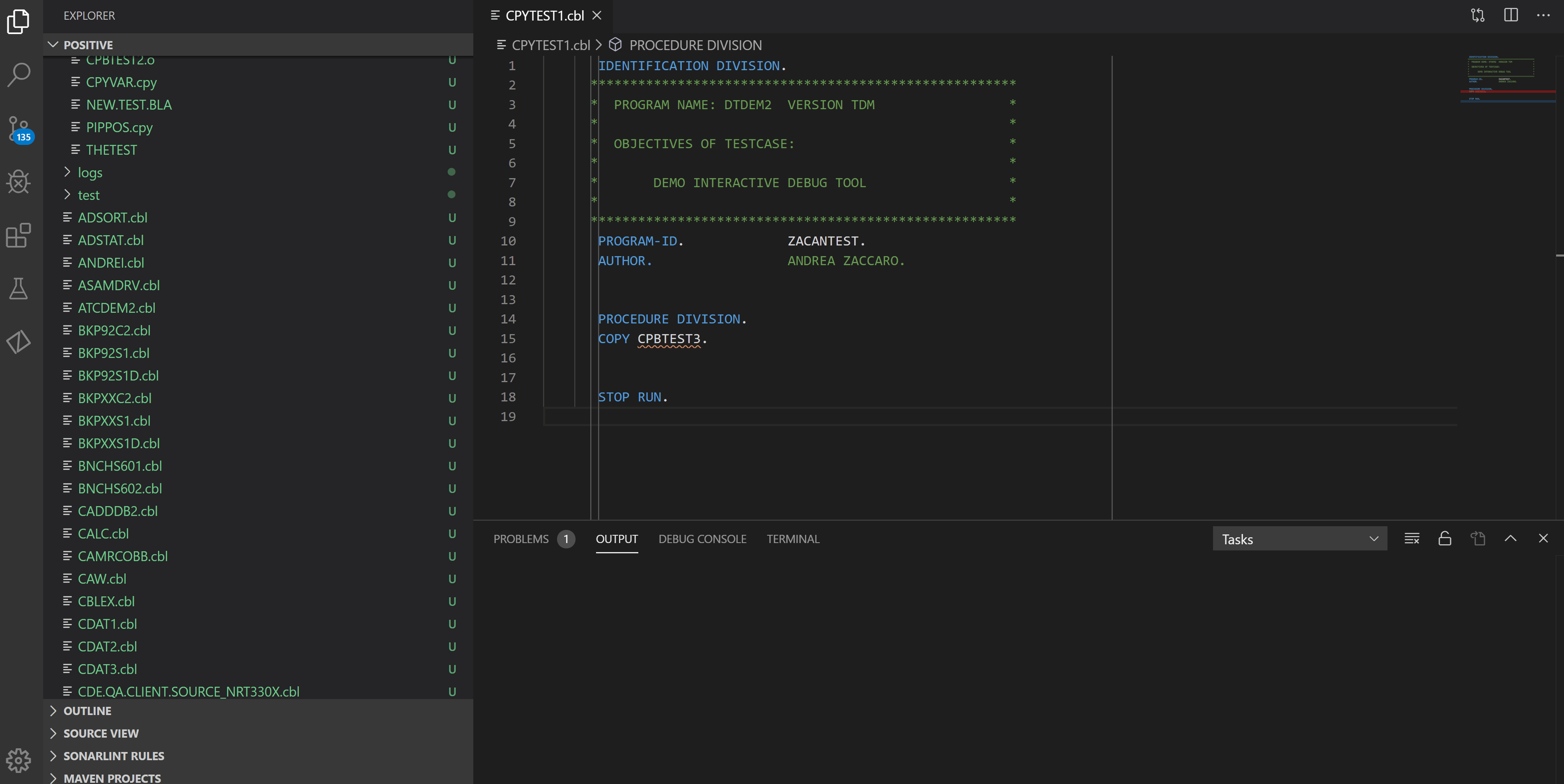Open the Extensions view
Screen dimensions: 1564x784
[x=18, y=235]
